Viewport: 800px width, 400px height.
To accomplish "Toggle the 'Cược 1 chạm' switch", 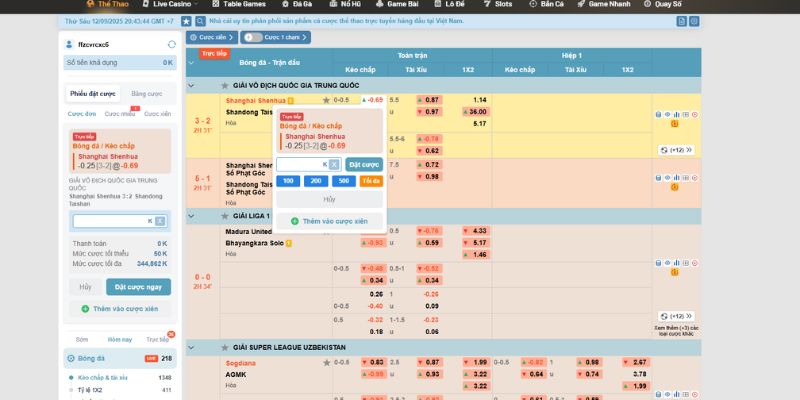I will 254,37.
